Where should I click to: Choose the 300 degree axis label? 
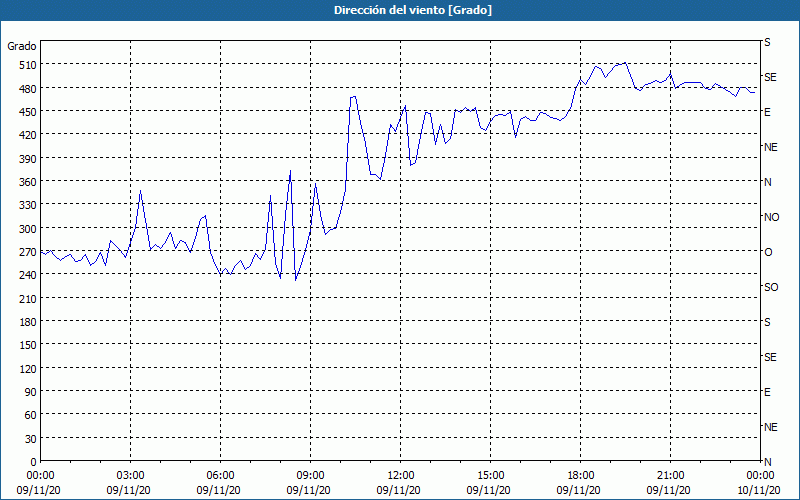click(x=29, y=229)
